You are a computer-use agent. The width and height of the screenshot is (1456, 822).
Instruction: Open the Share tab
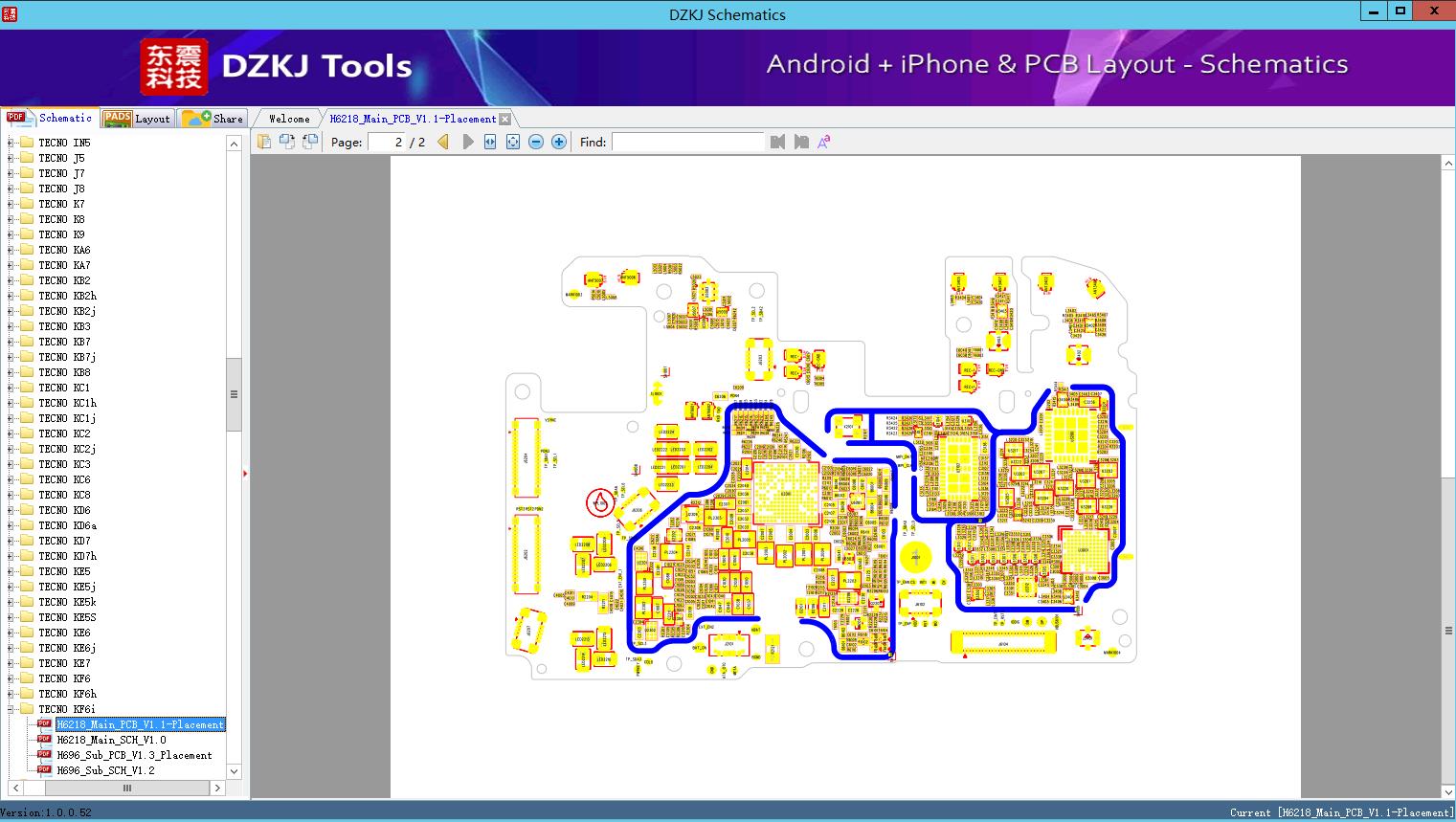[213, 118]
